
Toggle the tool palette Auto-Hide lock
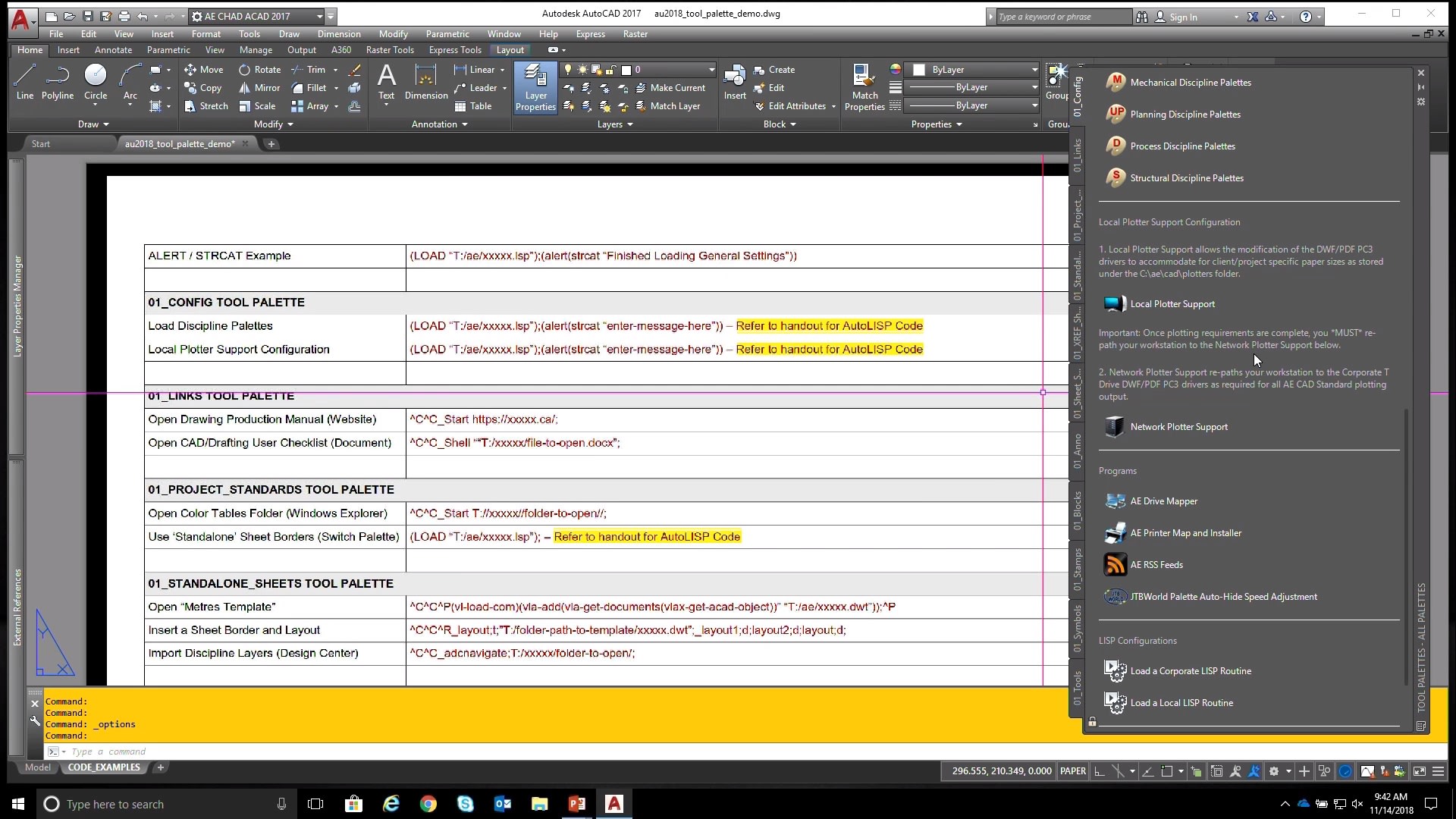click(x=1092, y=721)
